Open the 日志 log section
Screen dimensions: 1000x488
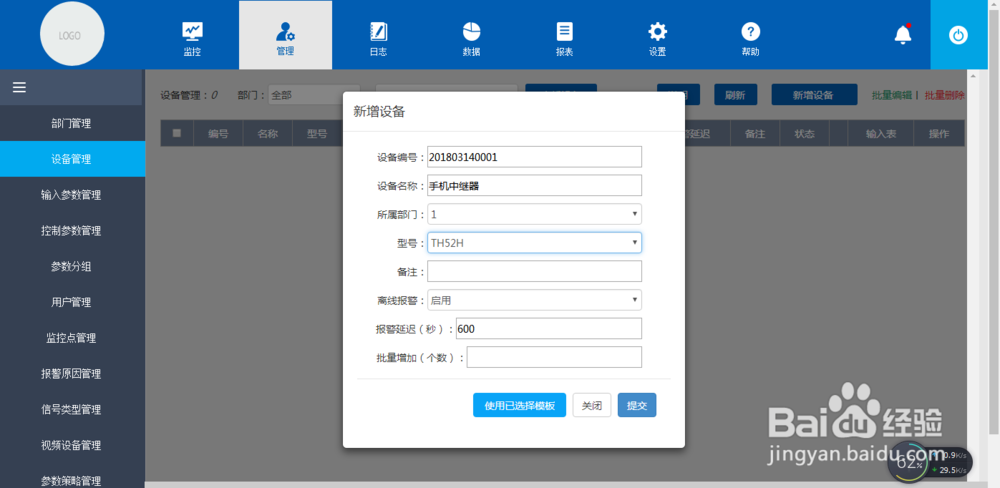378,38
